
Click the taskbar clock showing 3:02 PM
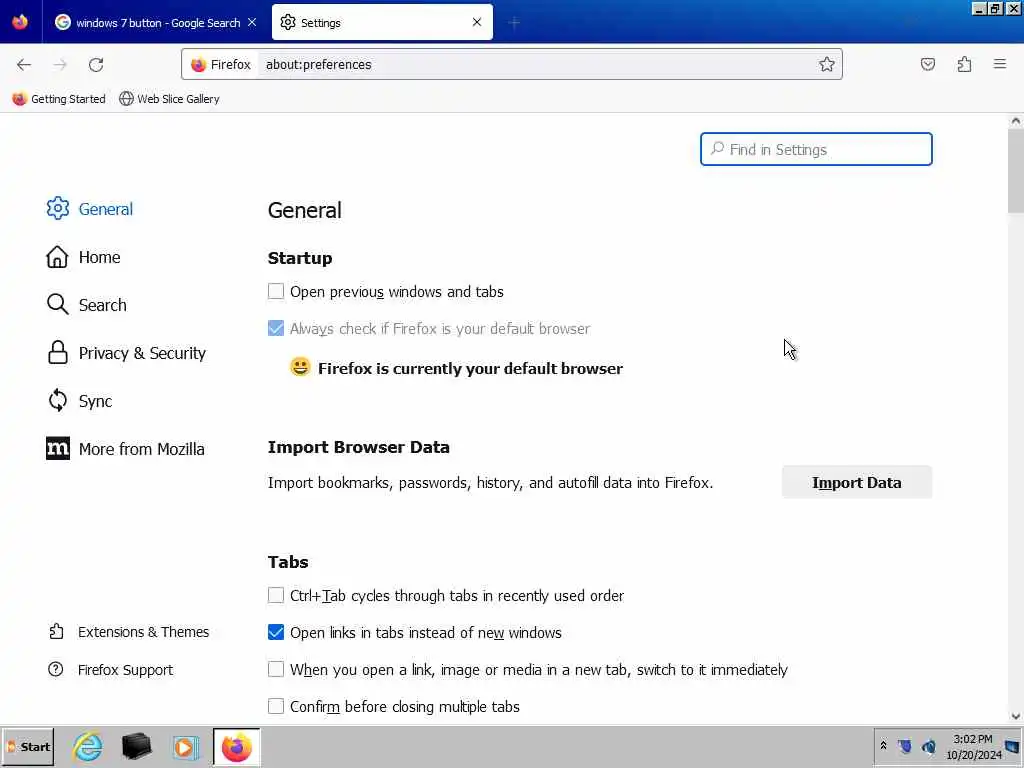click(x=973, y=746)
